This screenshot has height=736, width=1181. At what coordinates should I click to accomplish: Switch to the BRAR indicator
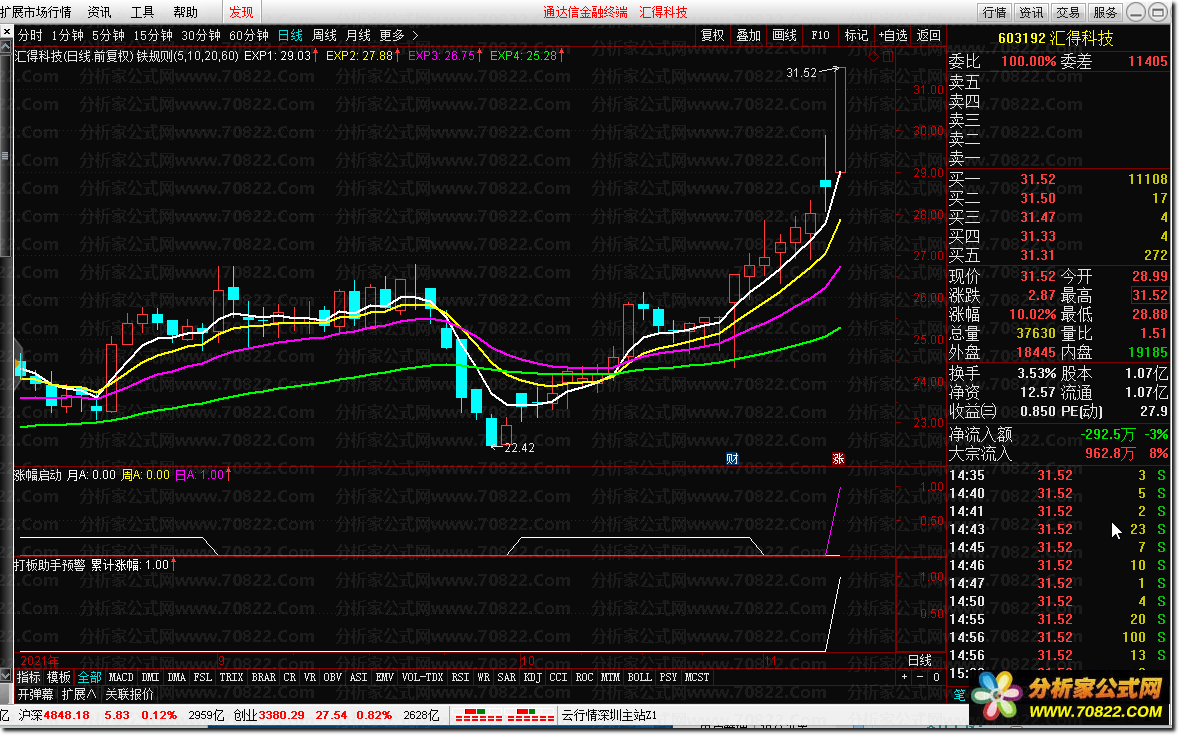pyautogui.click(x=264, y=677)
